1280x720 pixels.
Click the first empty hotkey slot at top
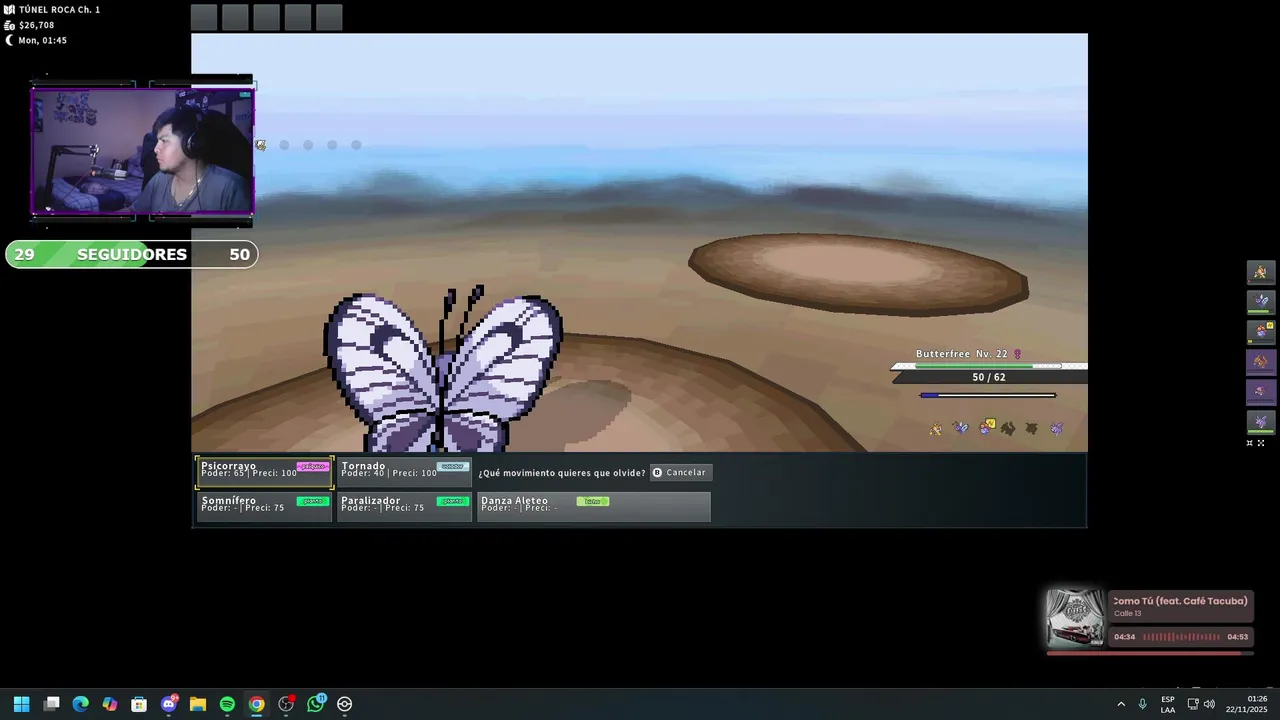coord(204,17)
